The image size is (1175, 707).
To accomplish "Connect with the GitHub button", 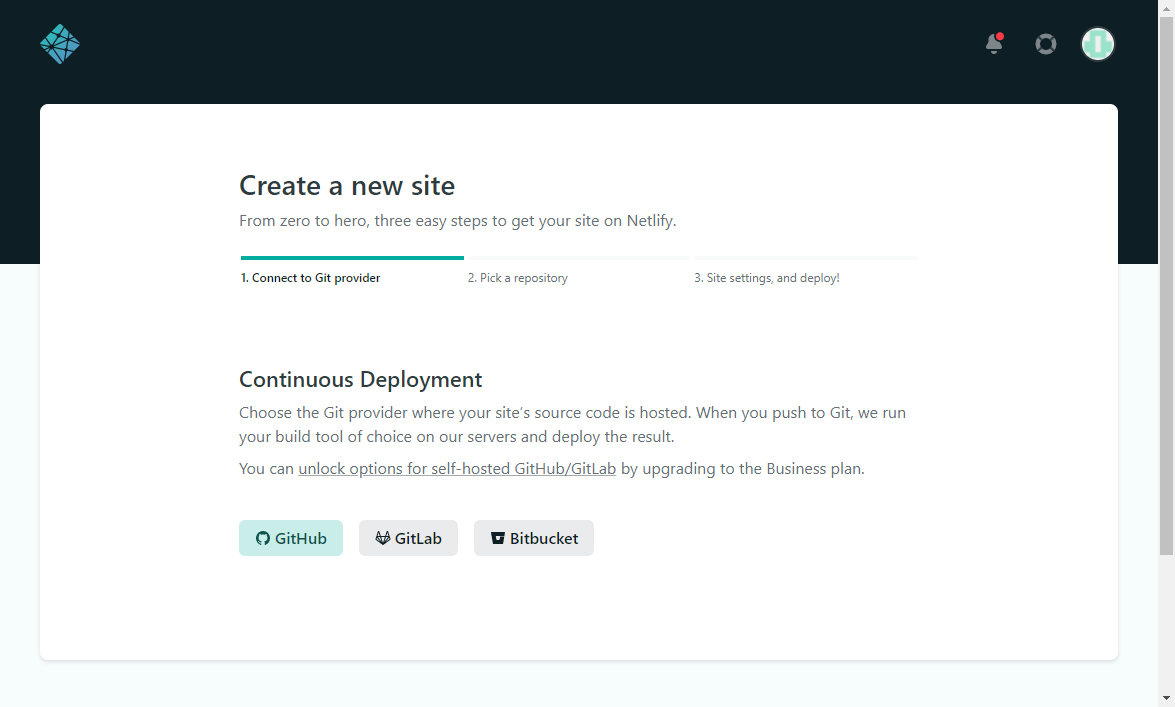I will (x=291, y=538).
